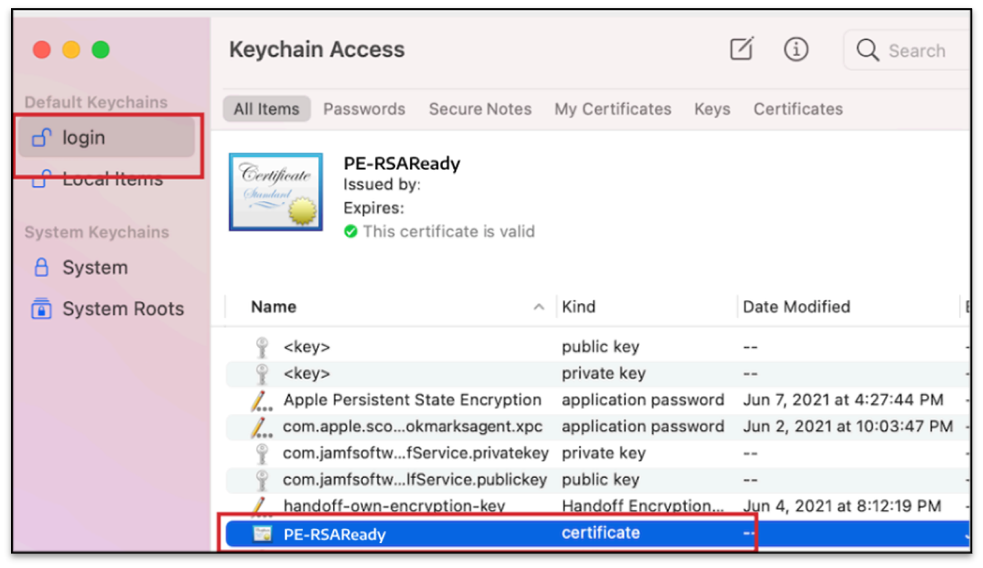Show the Secure Notes tab
The height and width of the screenshot is (568, 983).
480,109
